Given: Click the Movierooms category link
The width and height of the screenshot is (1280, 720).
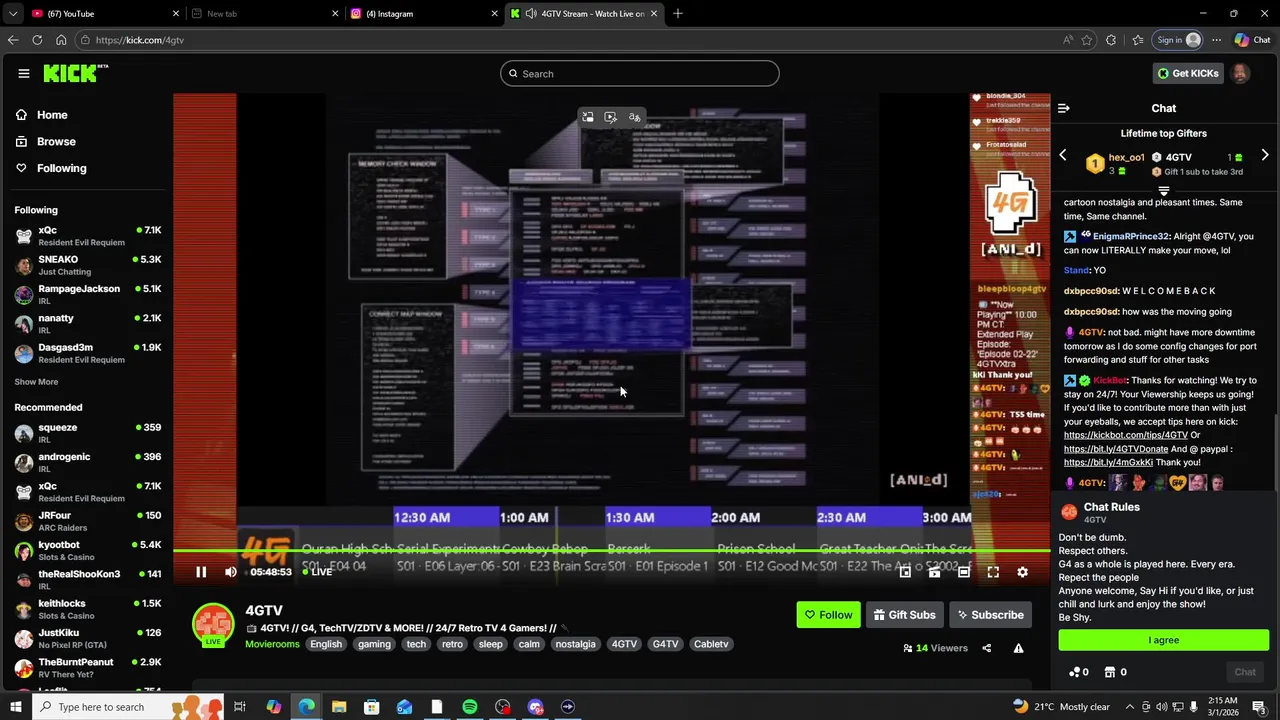Looking at the screenshot, I should pyautogui.click(x=272, y=644).
